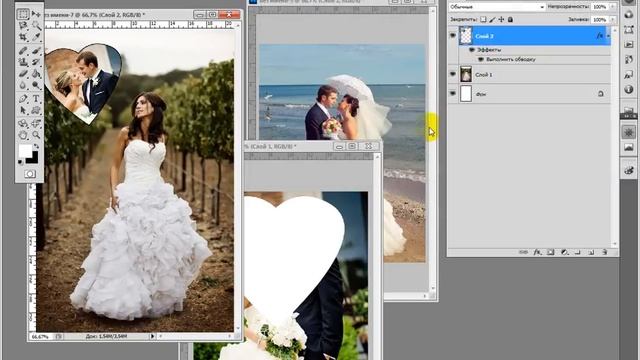Select the Custom Shape tool
Image resolution: width=640 pixels, height=360 pixels.
coord(36,110)
